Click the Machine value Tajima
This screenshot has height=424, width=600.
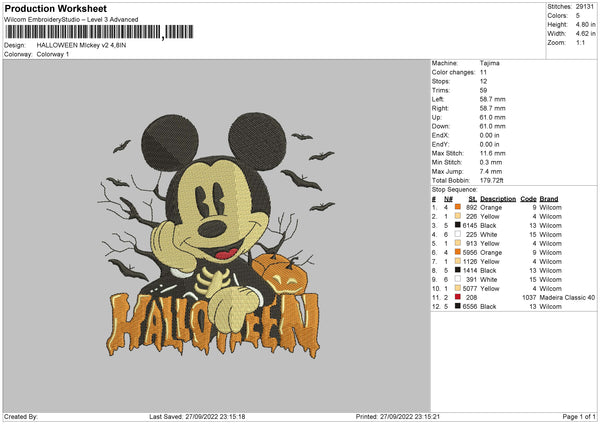[x=489, y=63]
